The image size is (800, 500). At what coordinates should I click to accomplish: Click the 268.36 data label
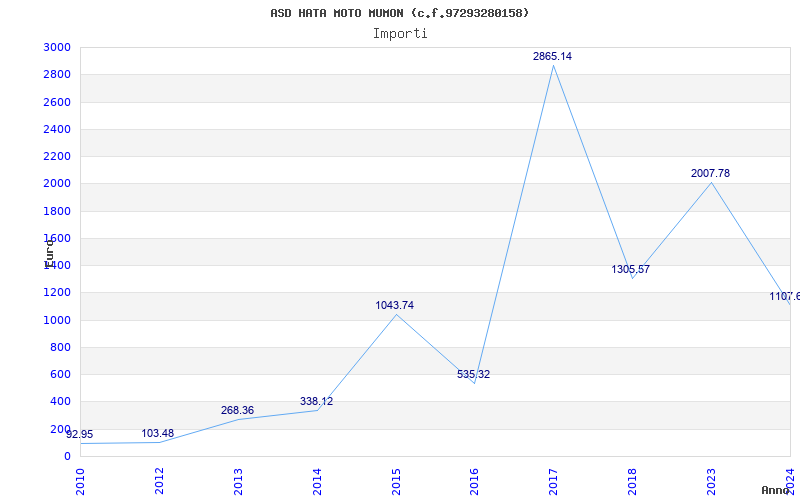[237, 411]
